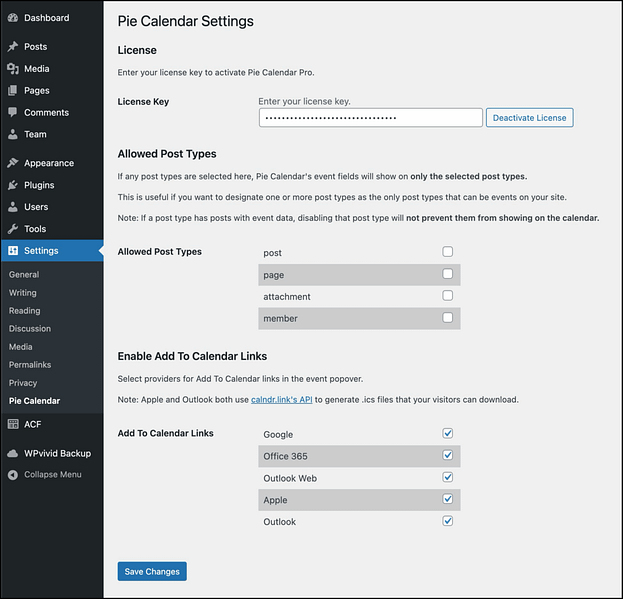Follow the calndr.link's API link
Screen dimensions: 623x599
[x=280, y=400]
